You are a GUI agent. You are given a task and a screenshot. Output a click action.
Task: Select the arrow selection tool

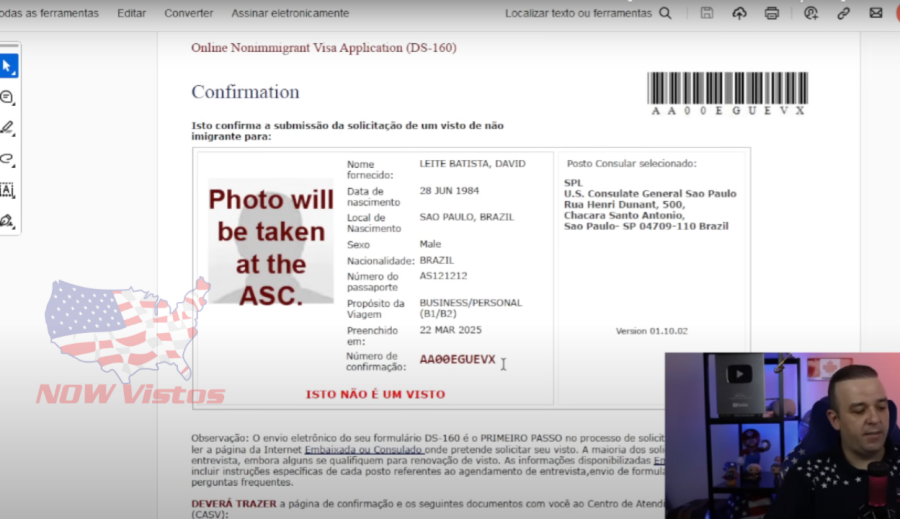tap(7, 67)
